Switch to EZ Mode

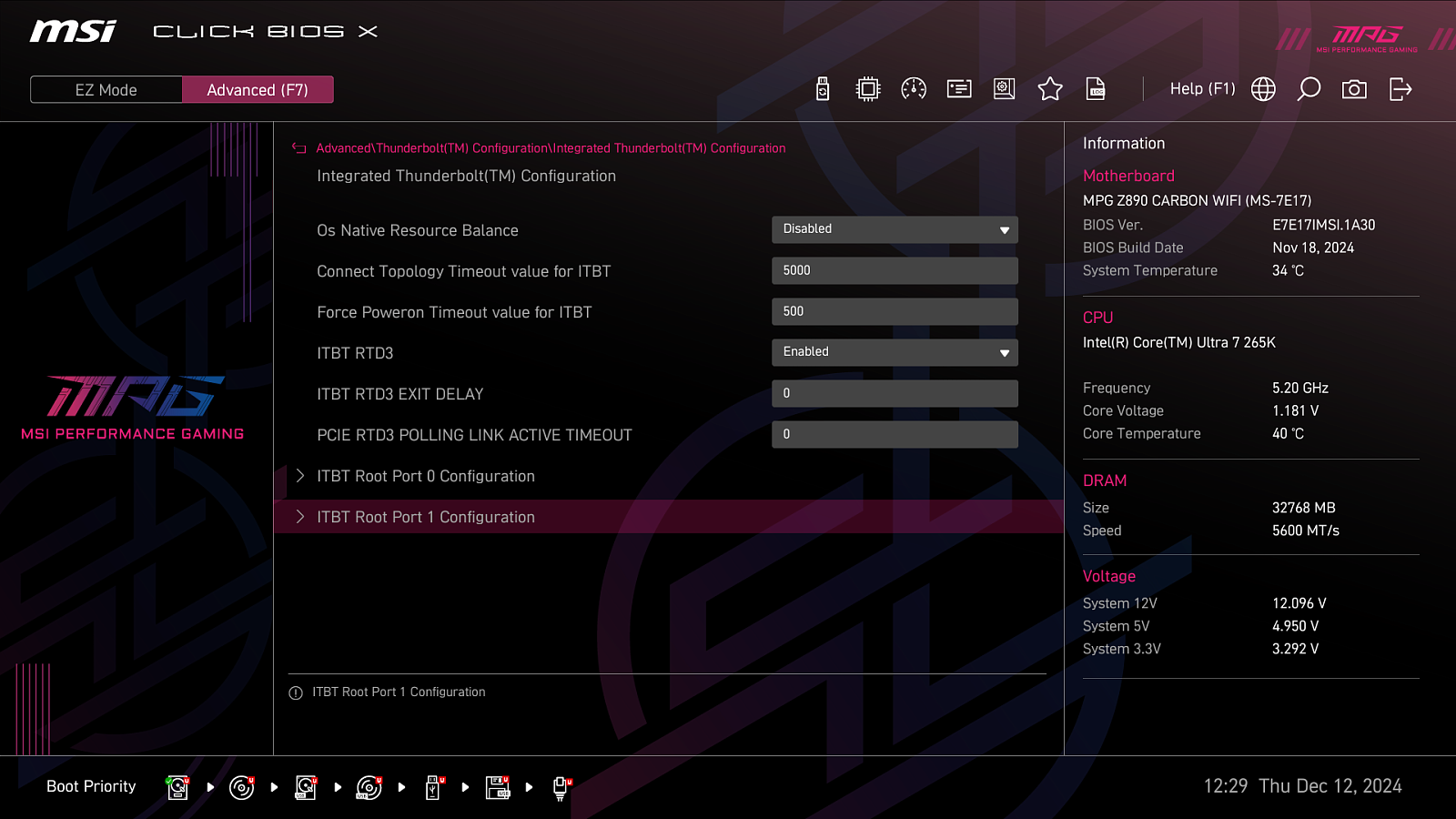[x=106, y=90]
